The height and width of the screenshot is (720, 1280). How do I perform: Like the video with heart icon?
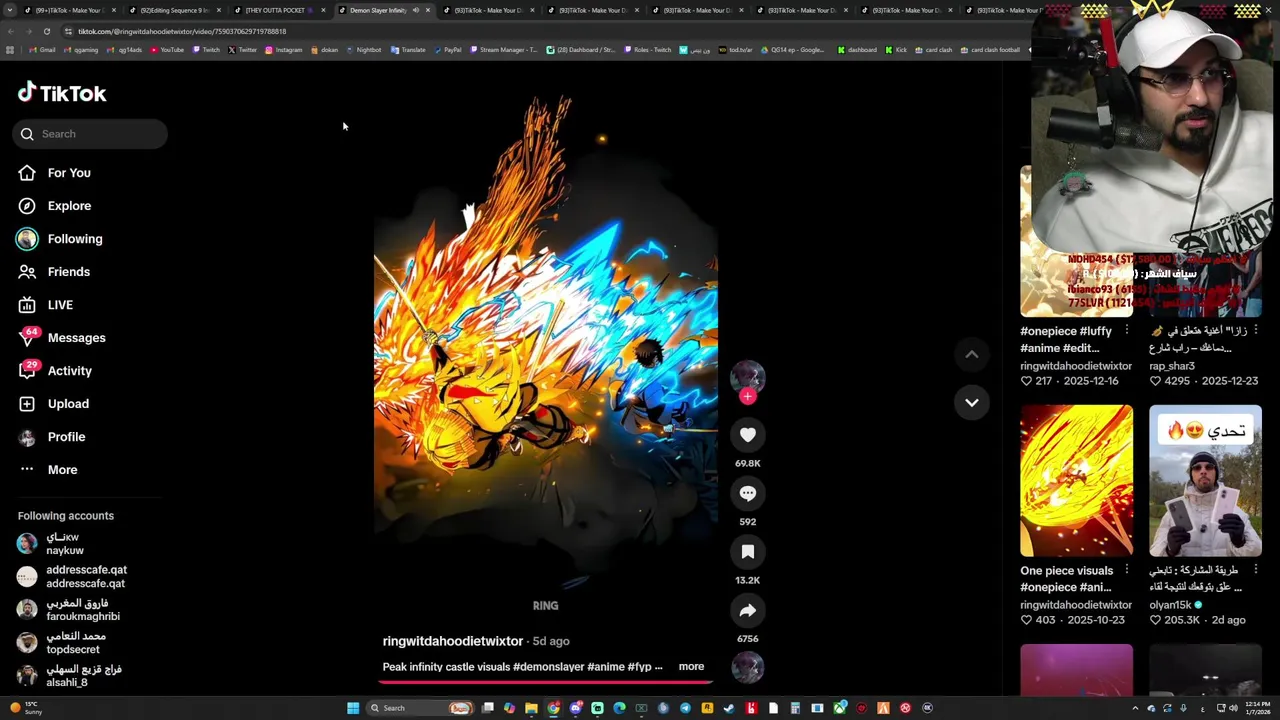point(747,435)
